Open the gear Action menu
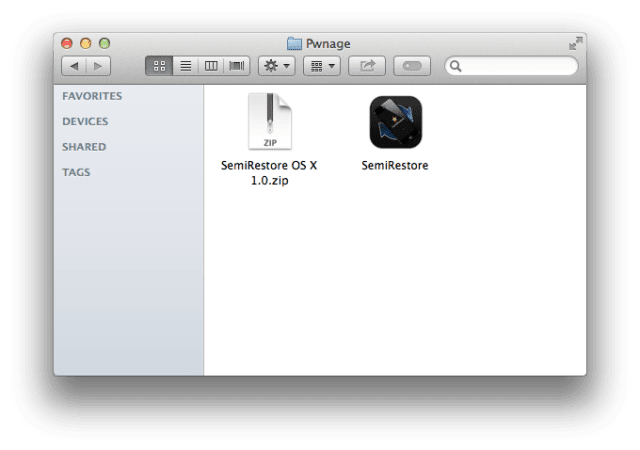 click(x=277, y=66)
